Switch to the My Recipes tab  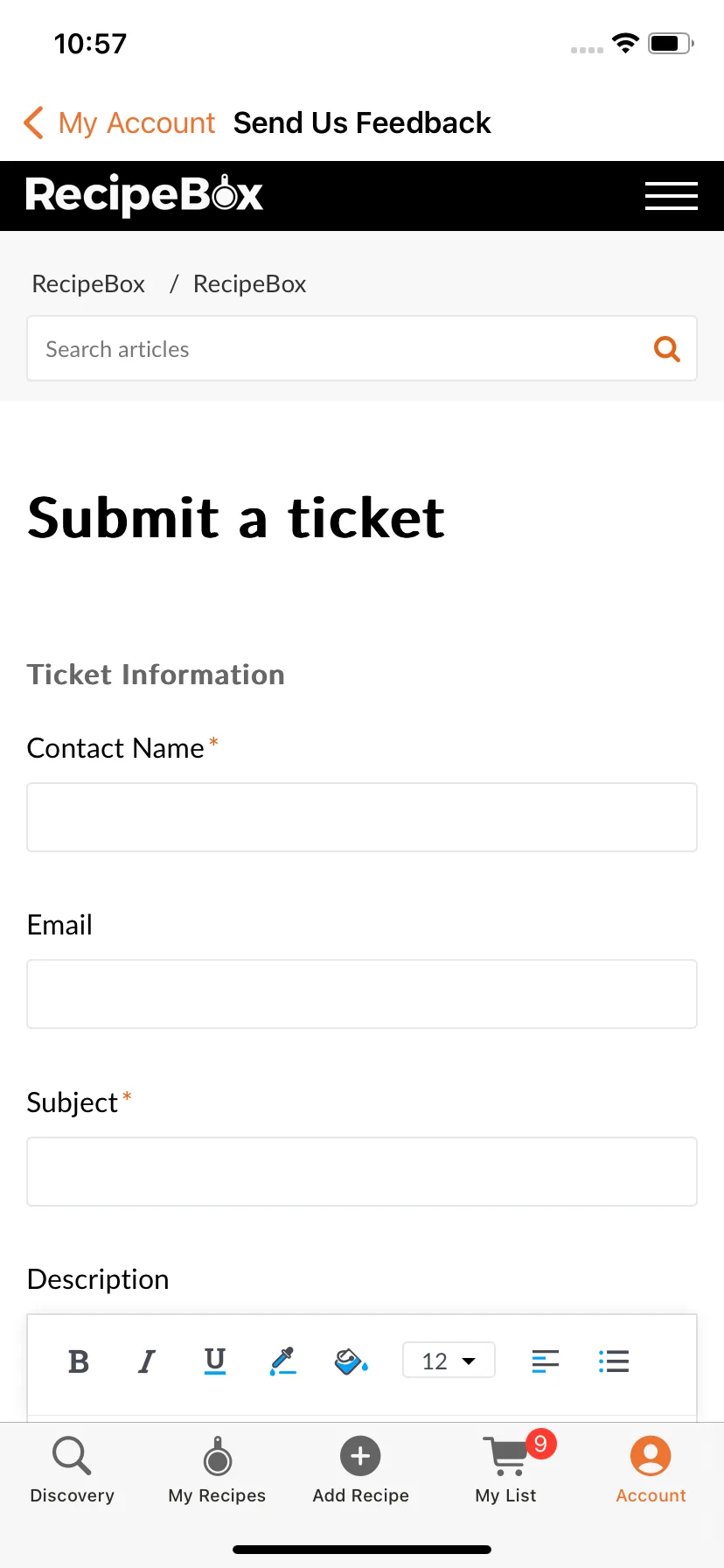click(217, 1470)
